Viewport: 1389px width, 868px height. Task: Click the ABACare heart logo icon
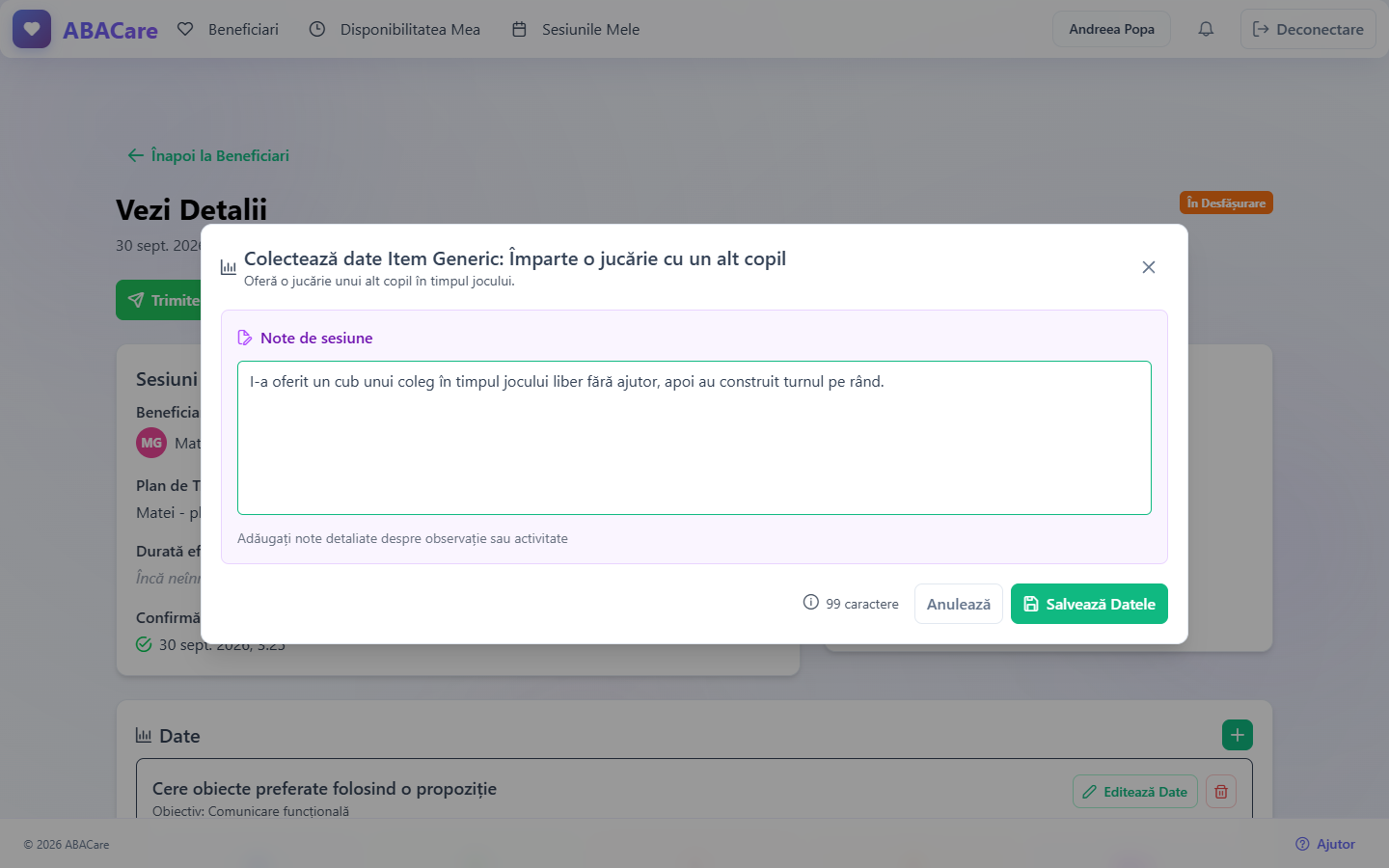tap(32, 29)
